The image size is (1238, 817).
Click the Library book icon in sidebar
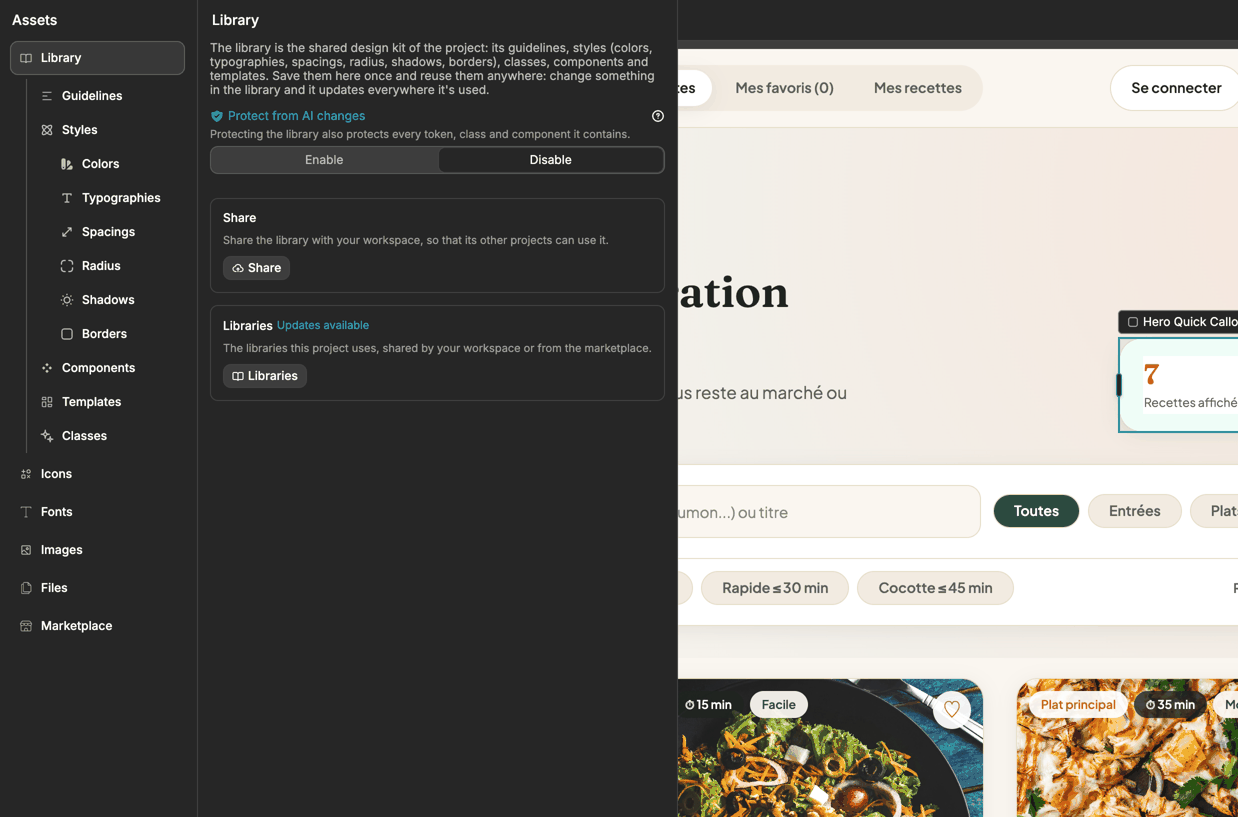tap(26, 58)
